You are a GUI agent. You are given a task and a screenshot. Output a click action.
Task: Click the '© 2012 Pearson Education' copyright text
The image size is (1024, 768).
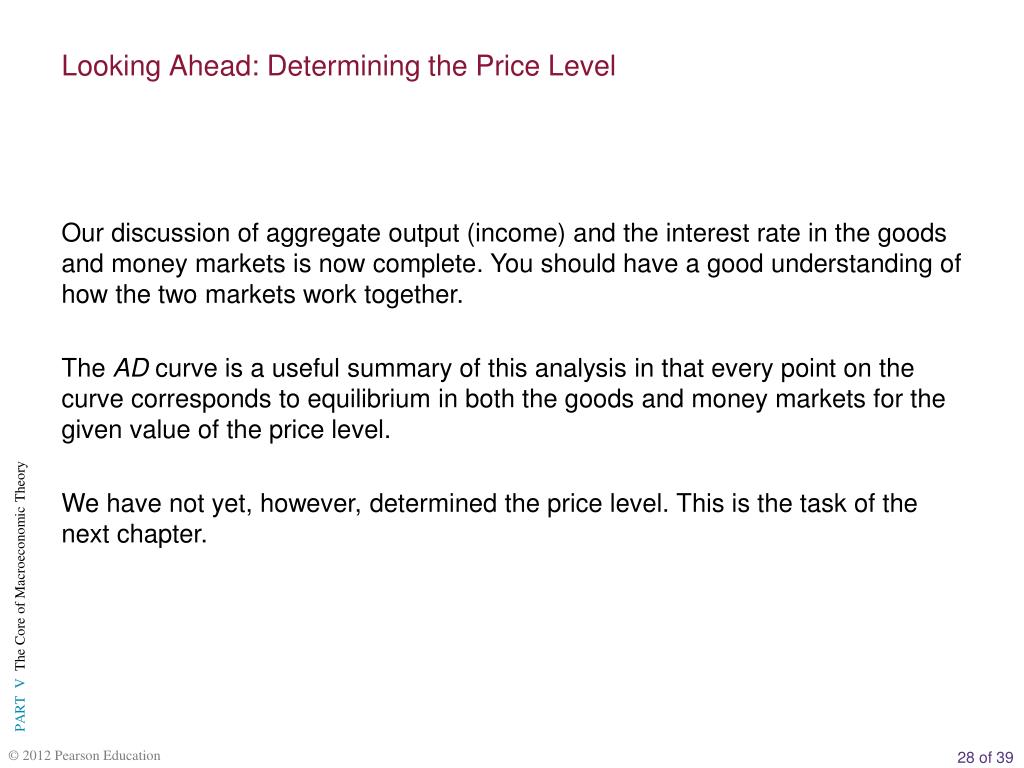[84, 756]
